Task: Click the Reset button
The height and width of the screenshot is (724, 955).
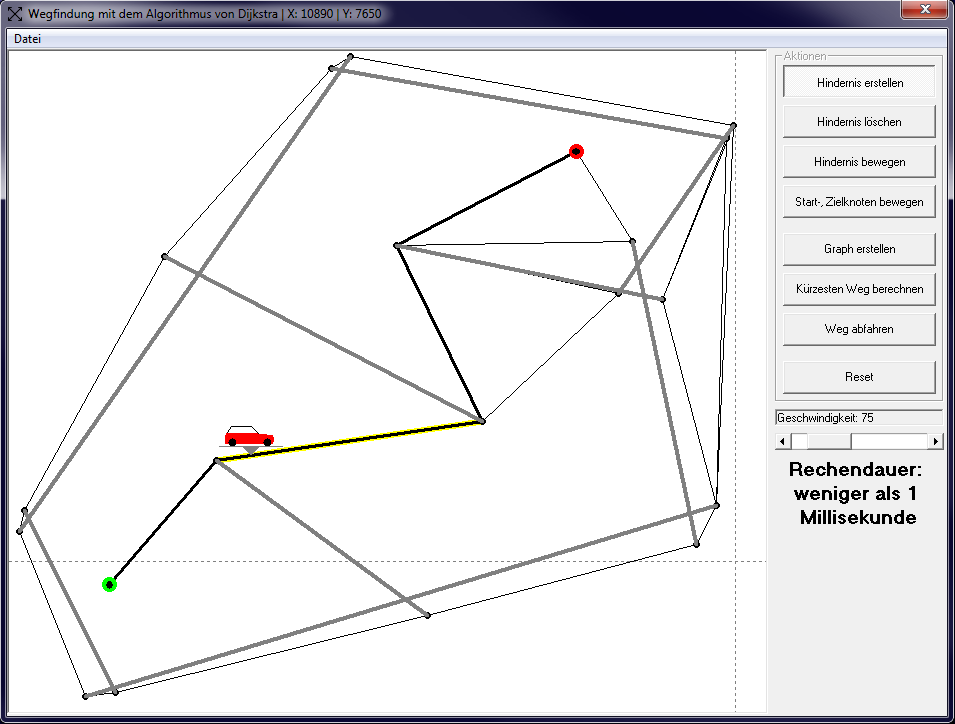Action: 859,377
